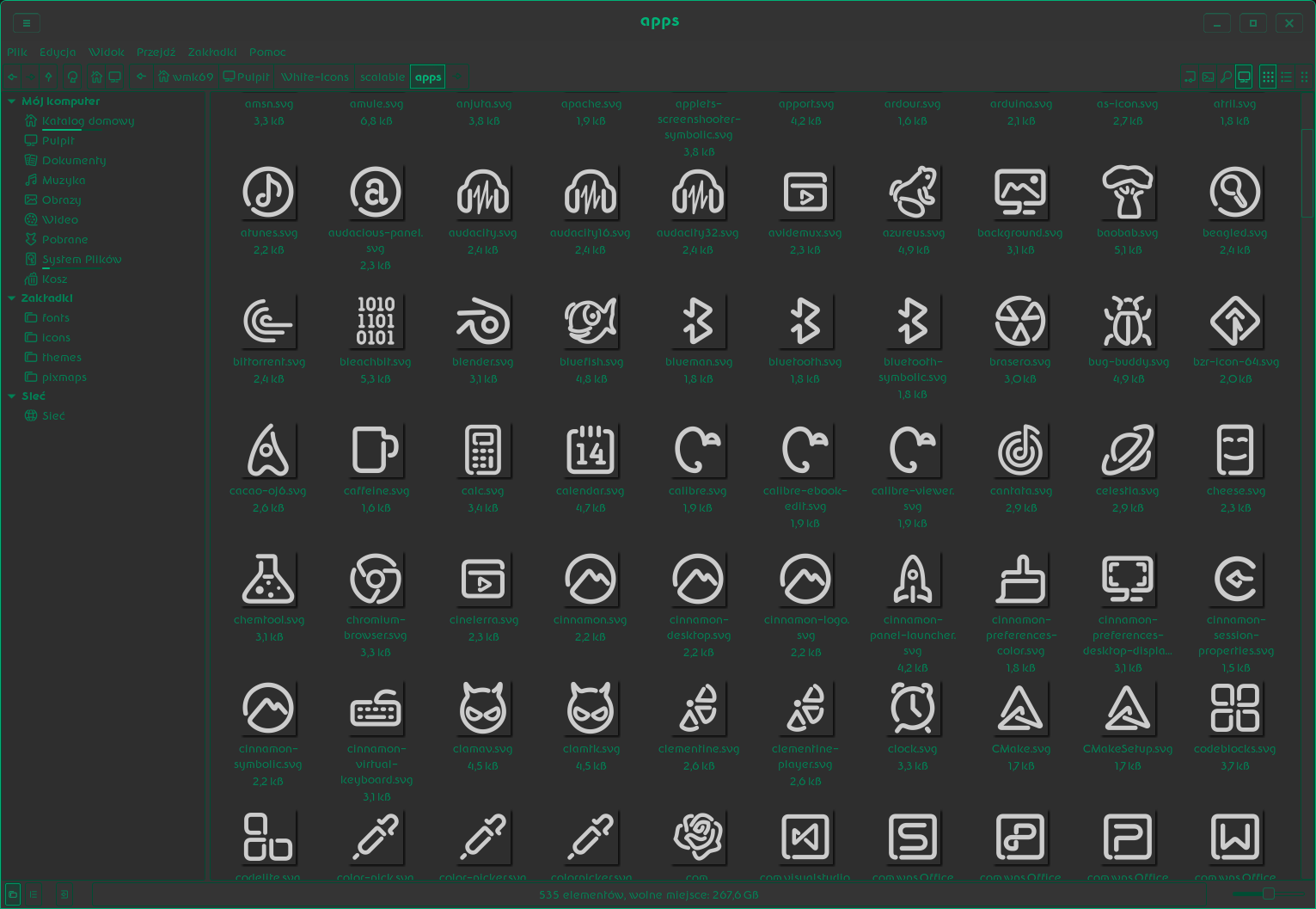The width and height of the screenshot is (1316, 909).
Task: Open Kosz in the sidebar
Action: click(54, 279)
